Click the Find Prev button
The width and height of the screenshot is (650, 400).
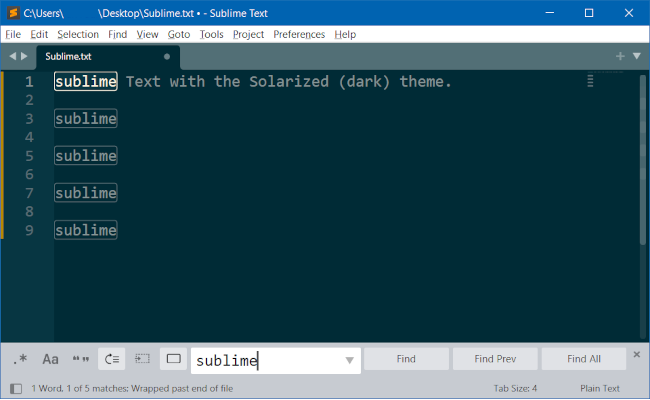coord(495,359)
